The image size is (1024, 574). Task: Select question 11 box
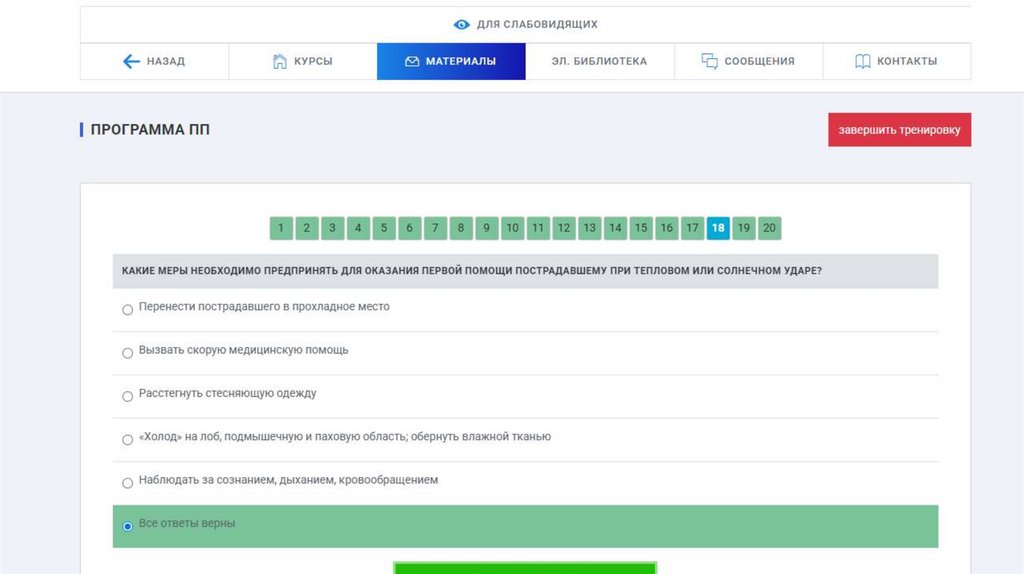[x=538, y=228]
